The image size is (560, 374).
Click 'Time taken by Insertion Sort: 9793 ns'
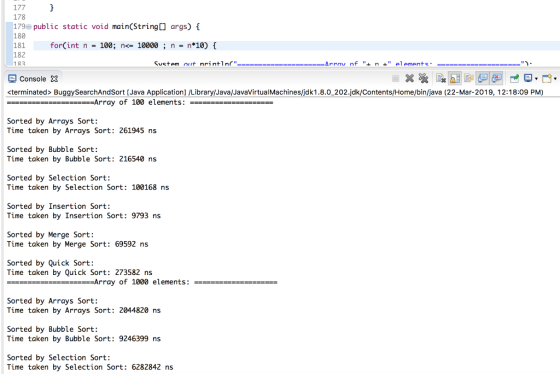84,216
